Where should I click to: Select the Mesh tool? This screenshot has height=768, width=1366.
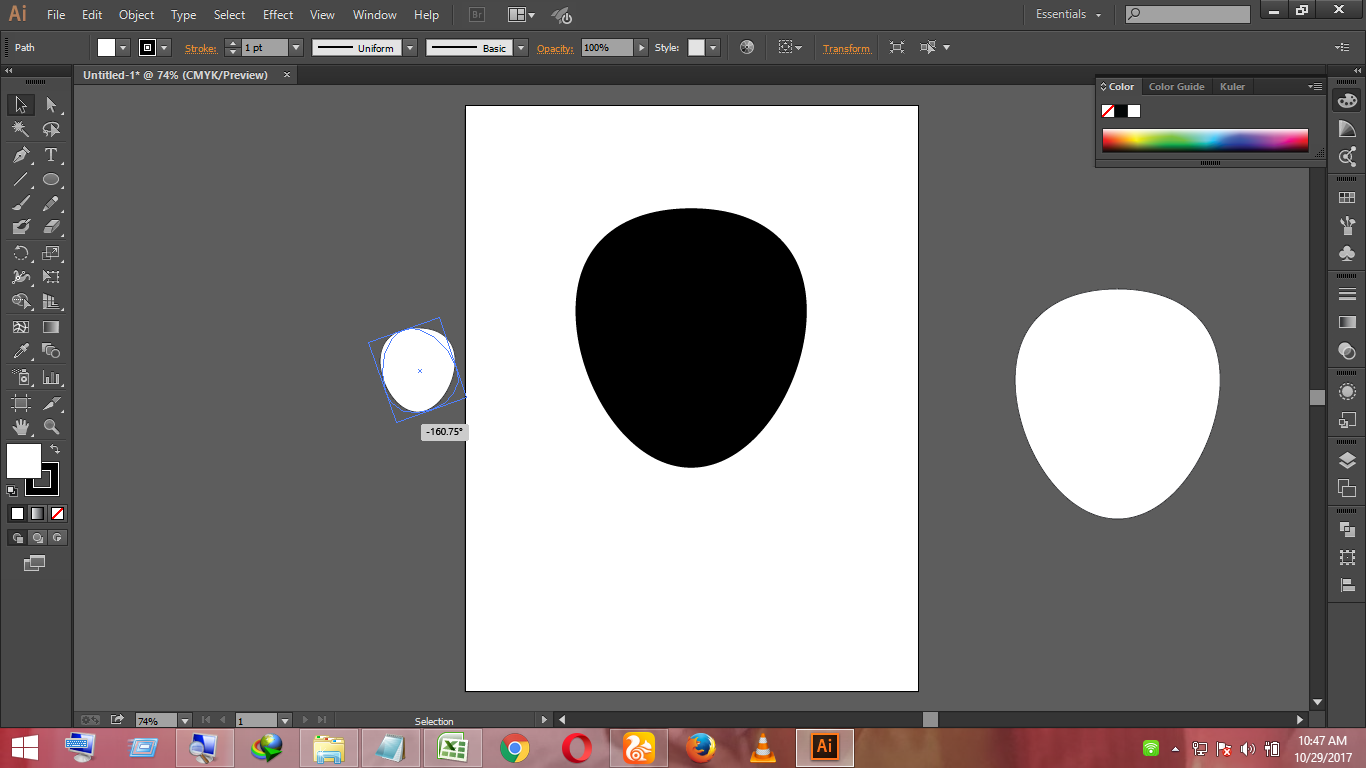coord(20,327)
